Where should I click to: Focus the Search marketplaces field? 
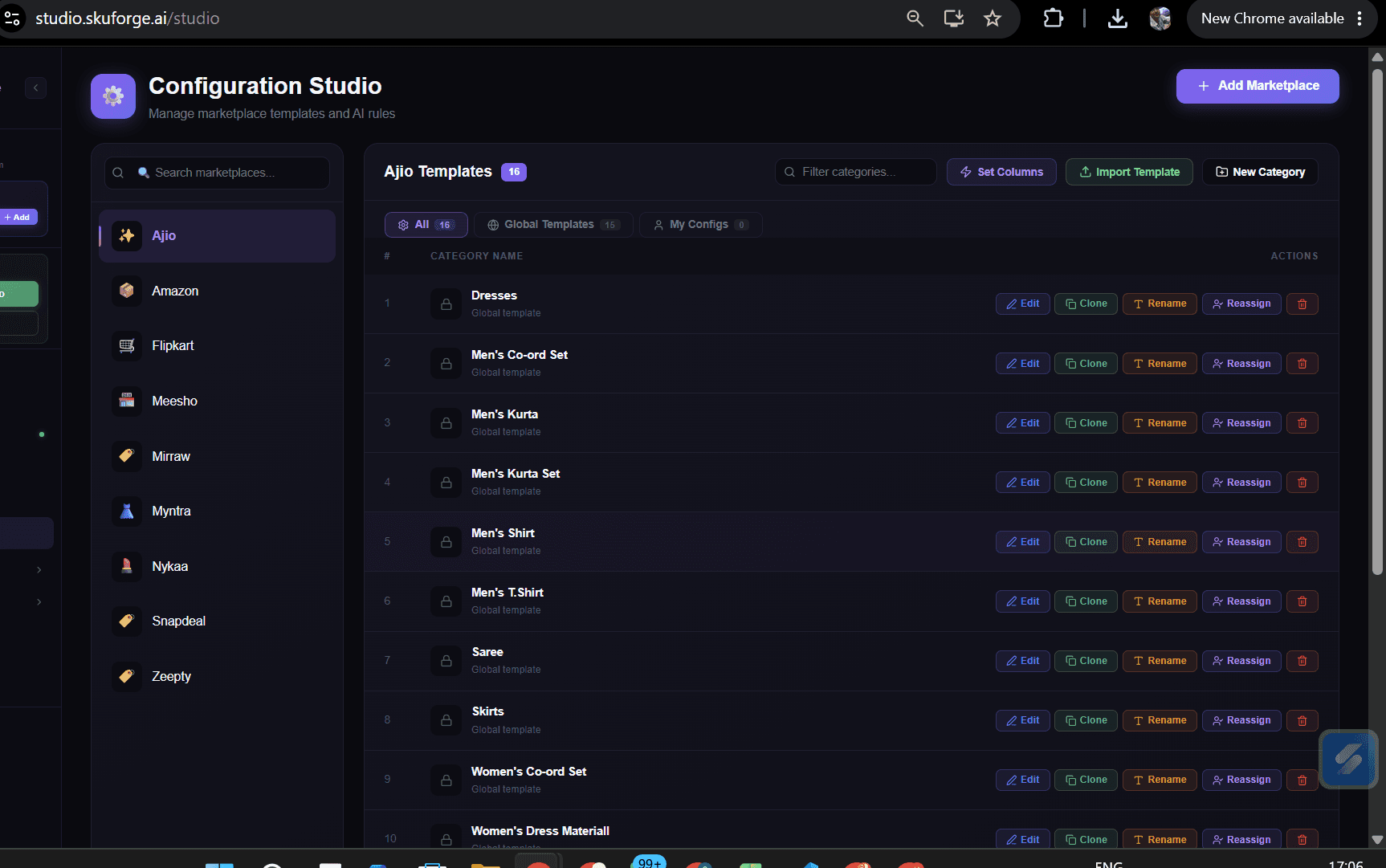217,173
